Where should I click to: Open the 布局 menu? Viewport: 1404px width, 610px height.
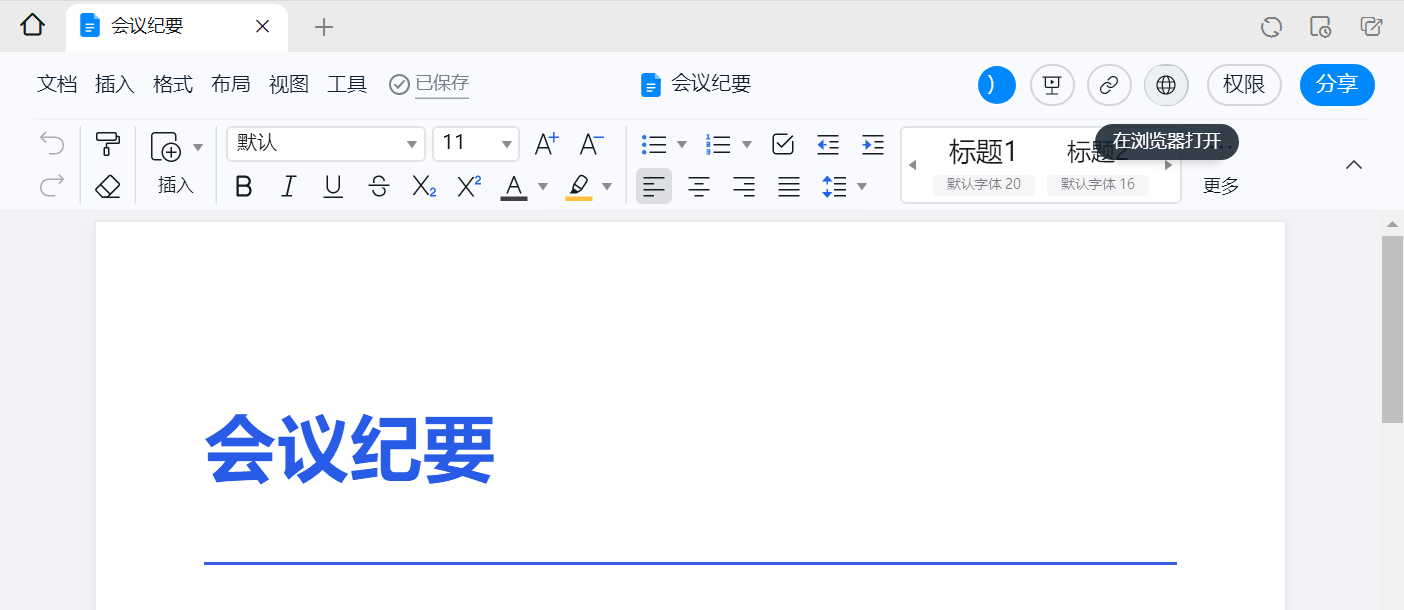[231, 84]
